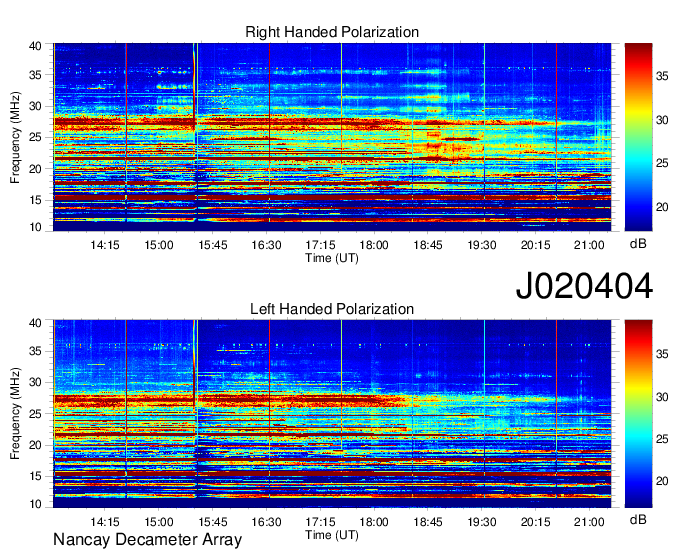The height and width of the screenshot is (552, 680).
Task: Click the "15" frequency tick of the Left Handed plot
Action: click(x=36, y=477)
